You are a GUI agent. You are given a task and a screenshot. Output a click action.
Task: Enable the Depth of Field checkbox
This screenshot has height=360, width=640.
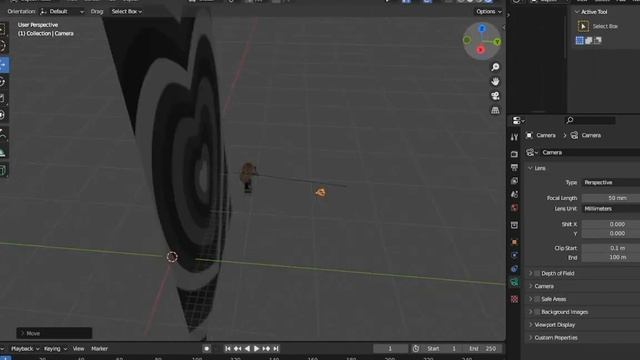537,273
